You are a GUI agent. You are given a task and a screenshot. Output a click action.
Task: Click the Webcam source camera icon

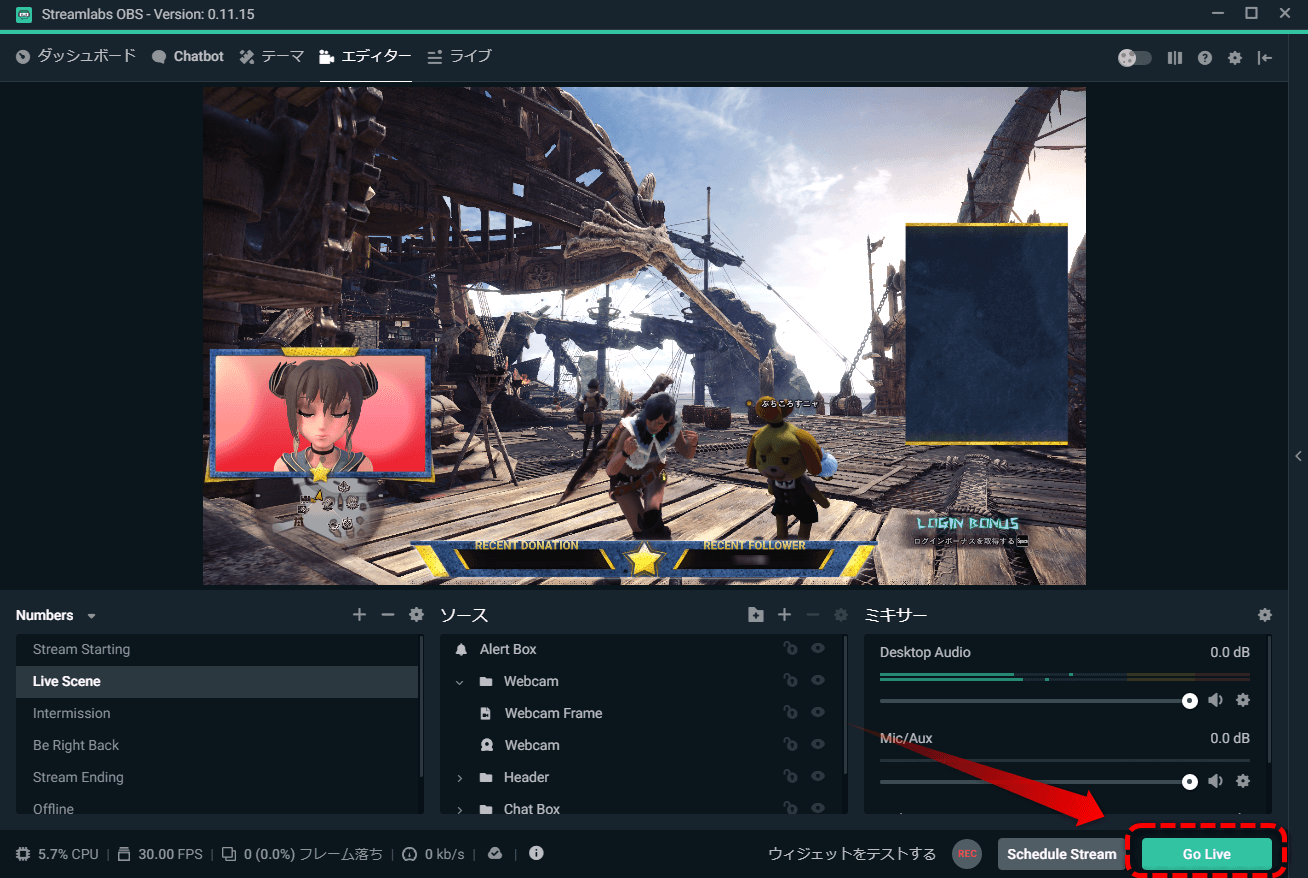click(486, 745)
